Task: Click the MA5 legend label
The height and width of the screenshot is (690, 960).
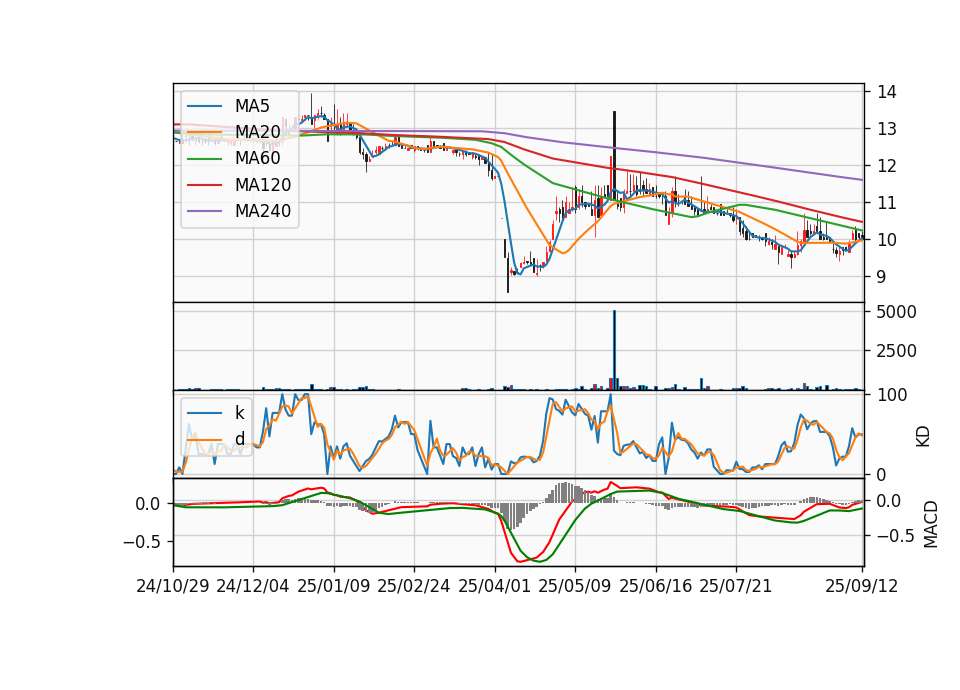Action: click(252, 106)
